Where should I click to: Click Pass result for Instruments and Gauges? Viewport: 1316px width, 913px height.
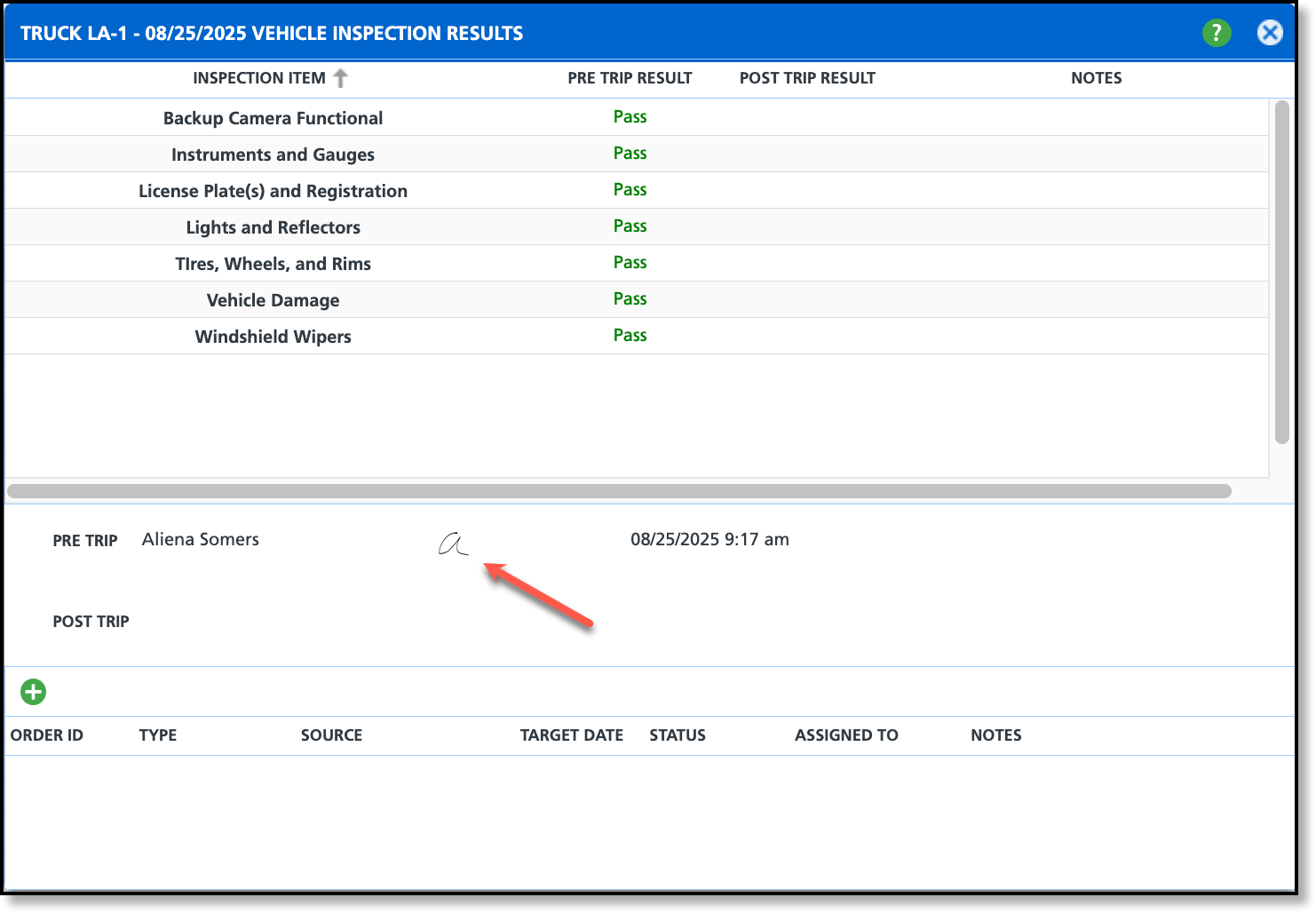coord(630,154)
